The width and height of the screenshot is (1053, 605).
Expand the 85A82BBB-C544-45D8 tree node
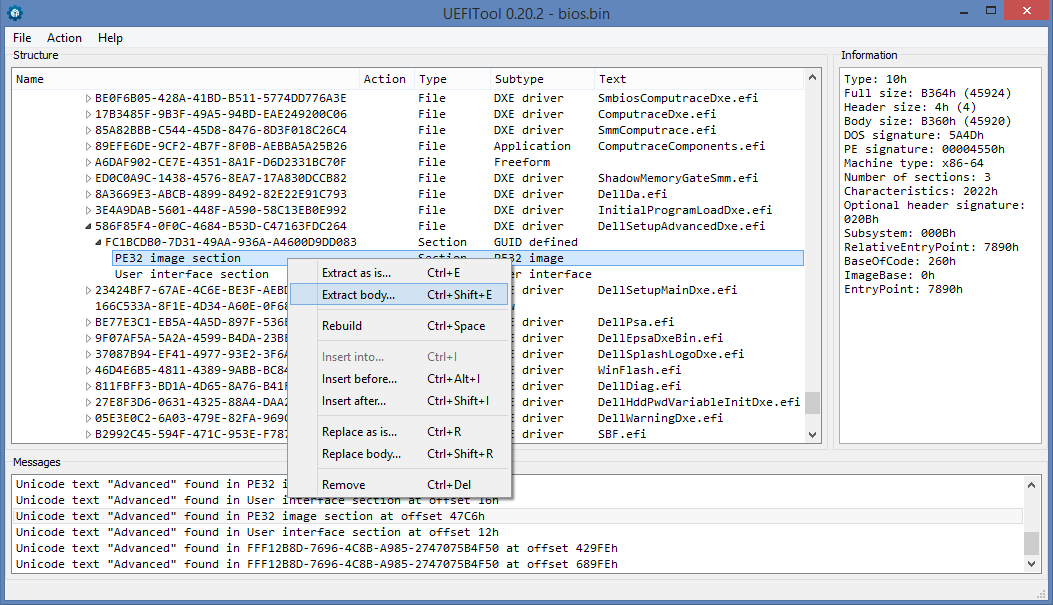[88, 130]
